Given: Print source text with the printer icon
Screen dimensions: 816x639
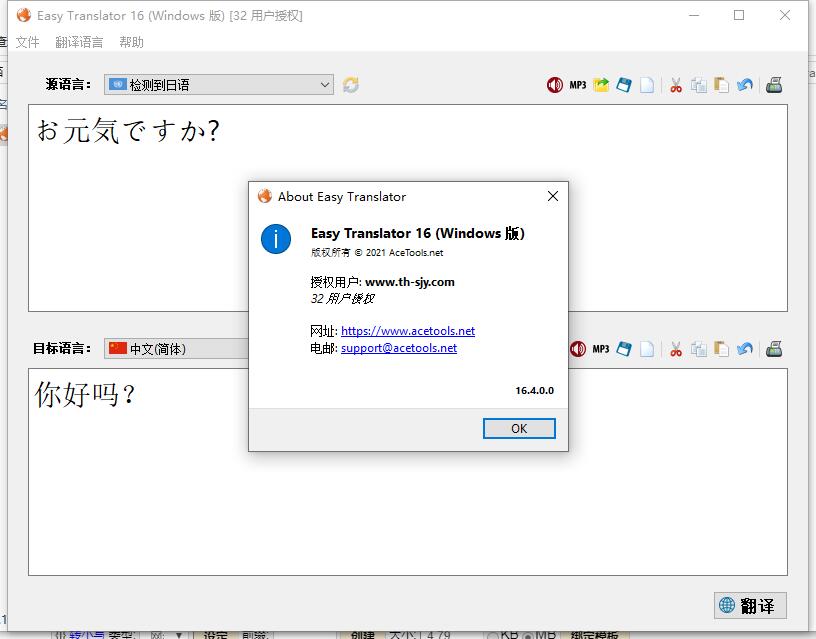Looking at the screenshot, I should click(774, 85).
